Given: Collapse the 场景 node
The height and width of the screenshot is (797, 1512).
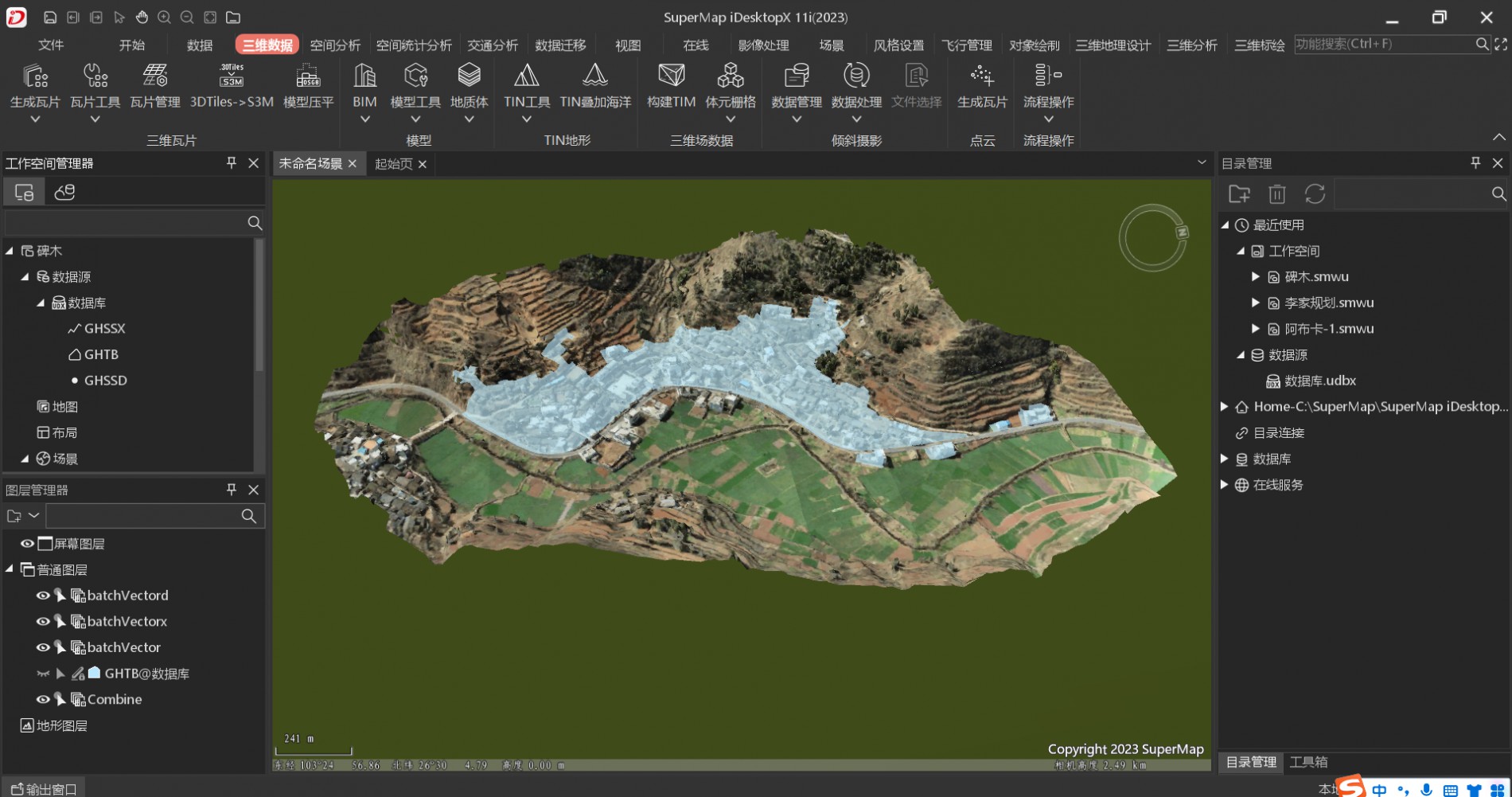Looking at the screenshot, I should [25, 459].
